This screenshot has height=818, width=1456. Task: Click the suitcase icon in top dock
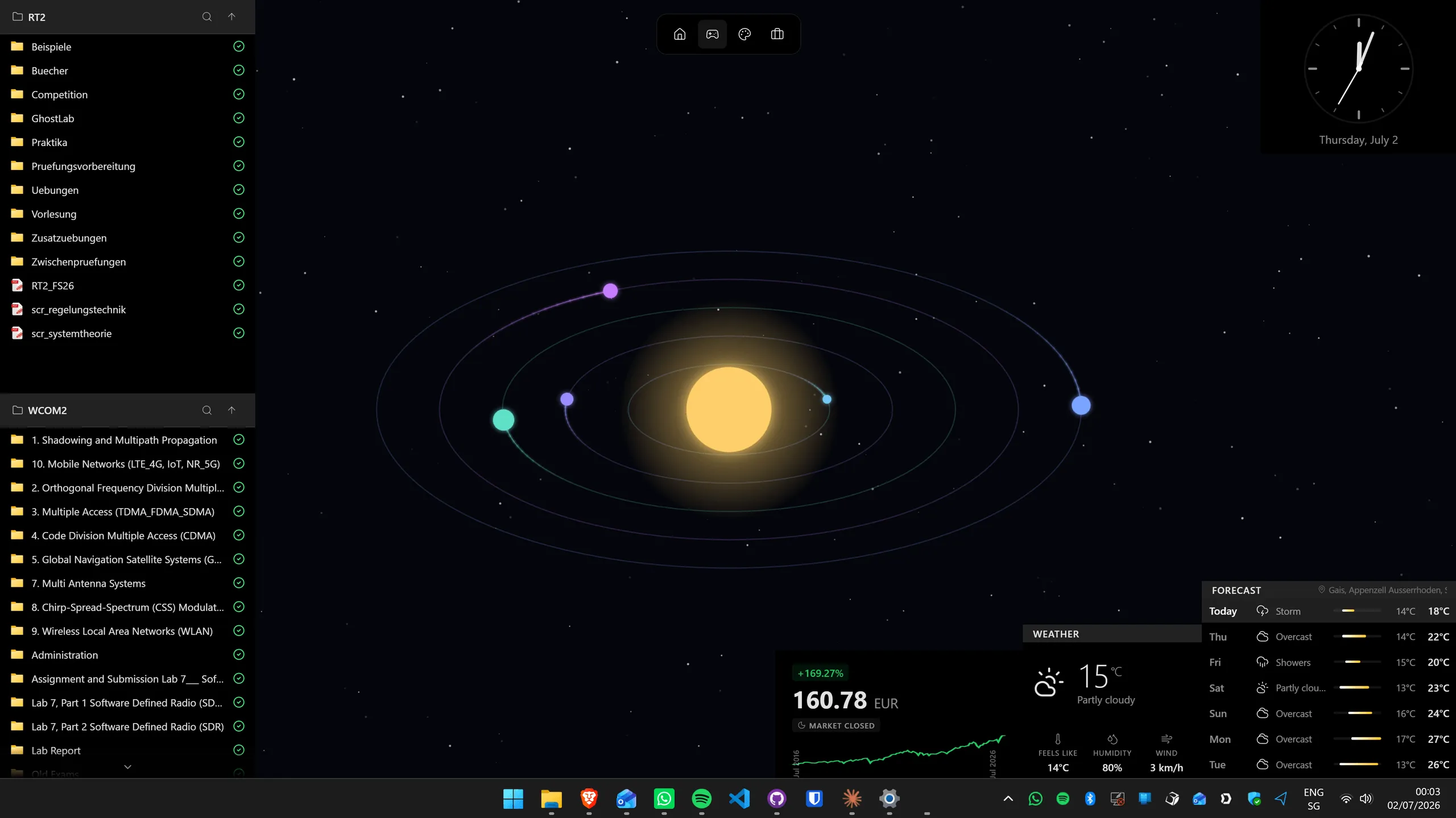(777, 34)
